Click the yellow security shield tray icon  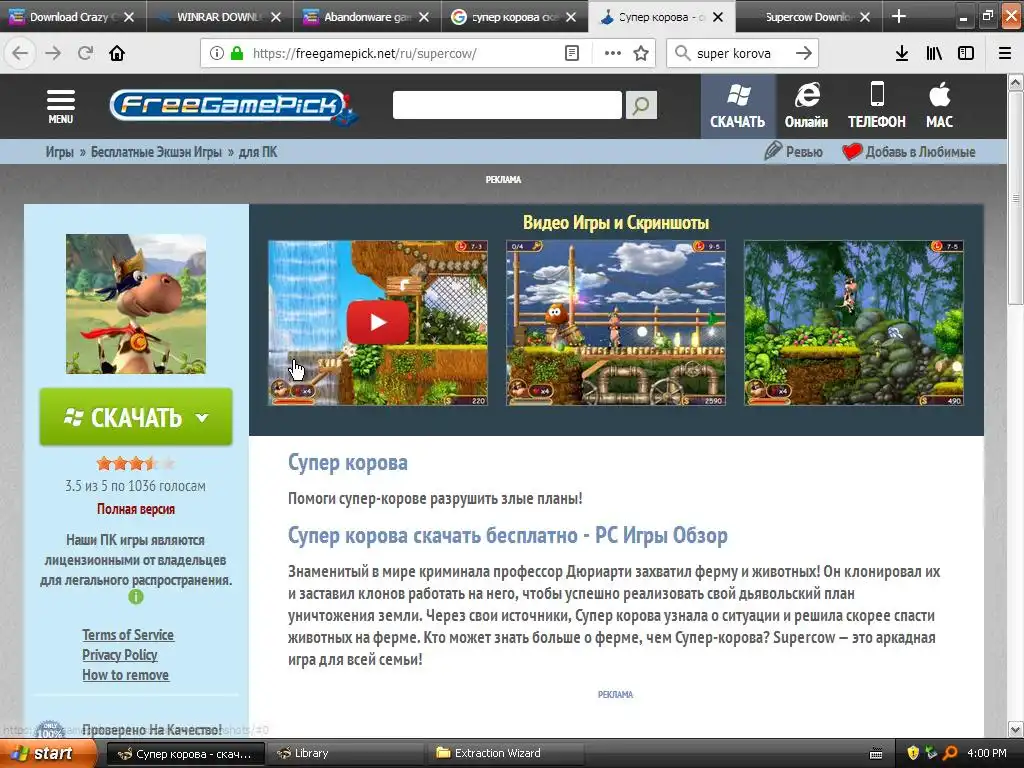point(913,753)
